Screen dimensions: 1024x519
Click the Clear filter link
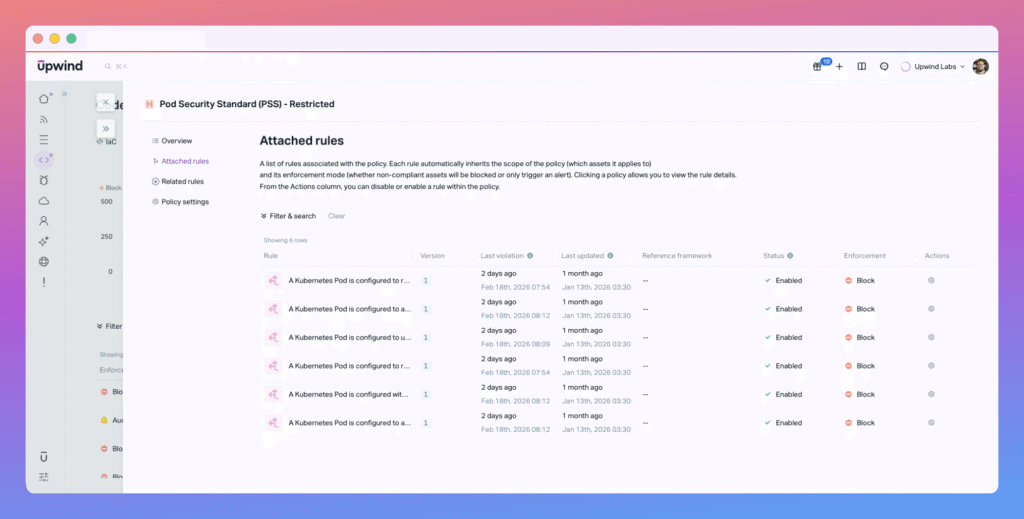pyautogui.click(x=337, y=216)
